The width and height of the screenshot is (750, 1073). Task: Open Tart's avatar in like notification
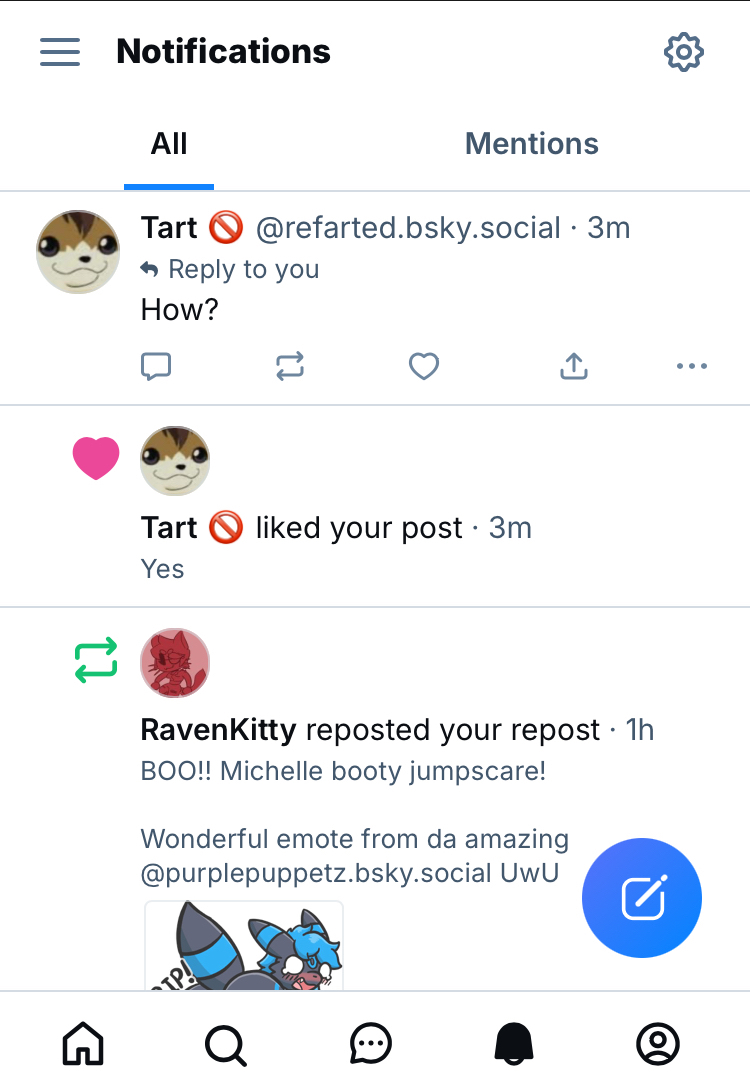point(175,460)
